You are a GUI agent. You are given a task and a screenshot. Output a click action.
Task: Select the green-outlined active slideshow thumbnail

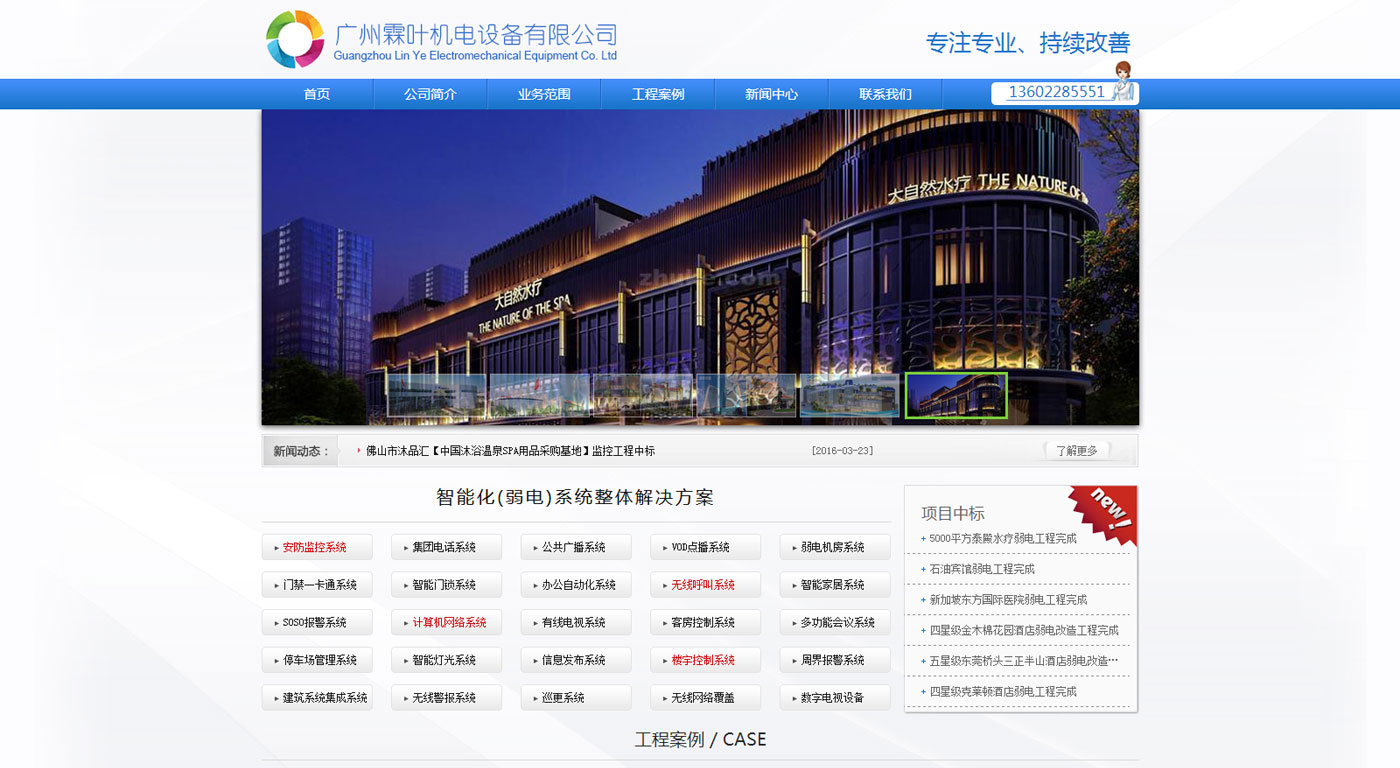pos(956,395)
